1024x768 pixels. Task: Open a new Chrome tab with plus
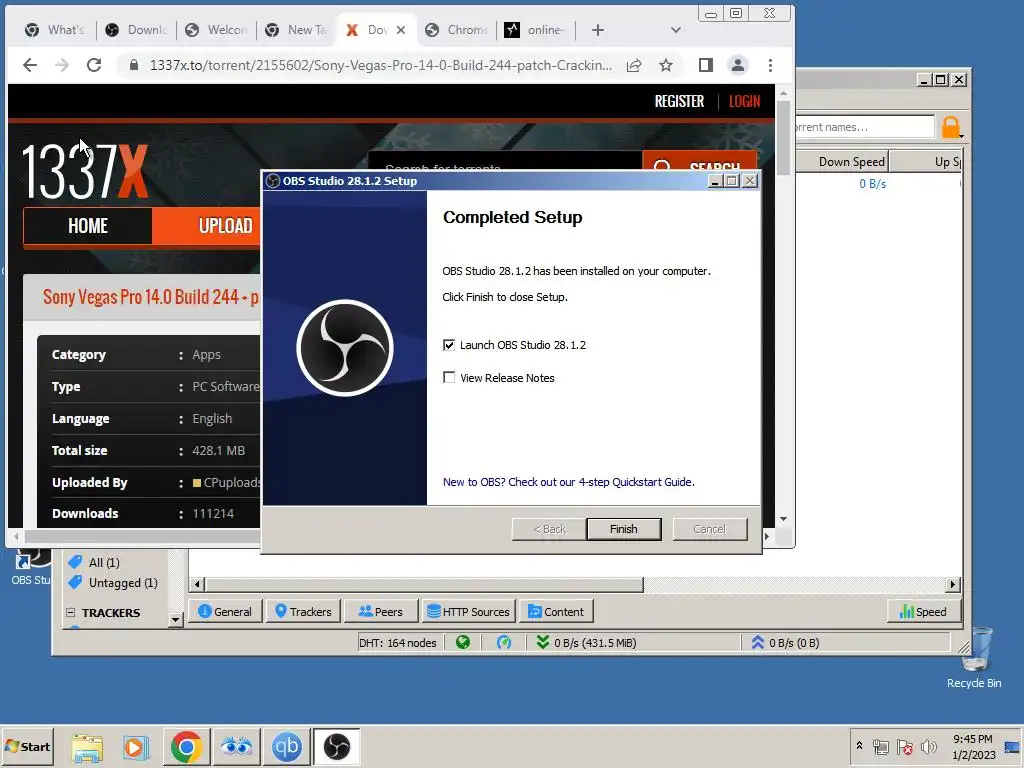(598, 30)
